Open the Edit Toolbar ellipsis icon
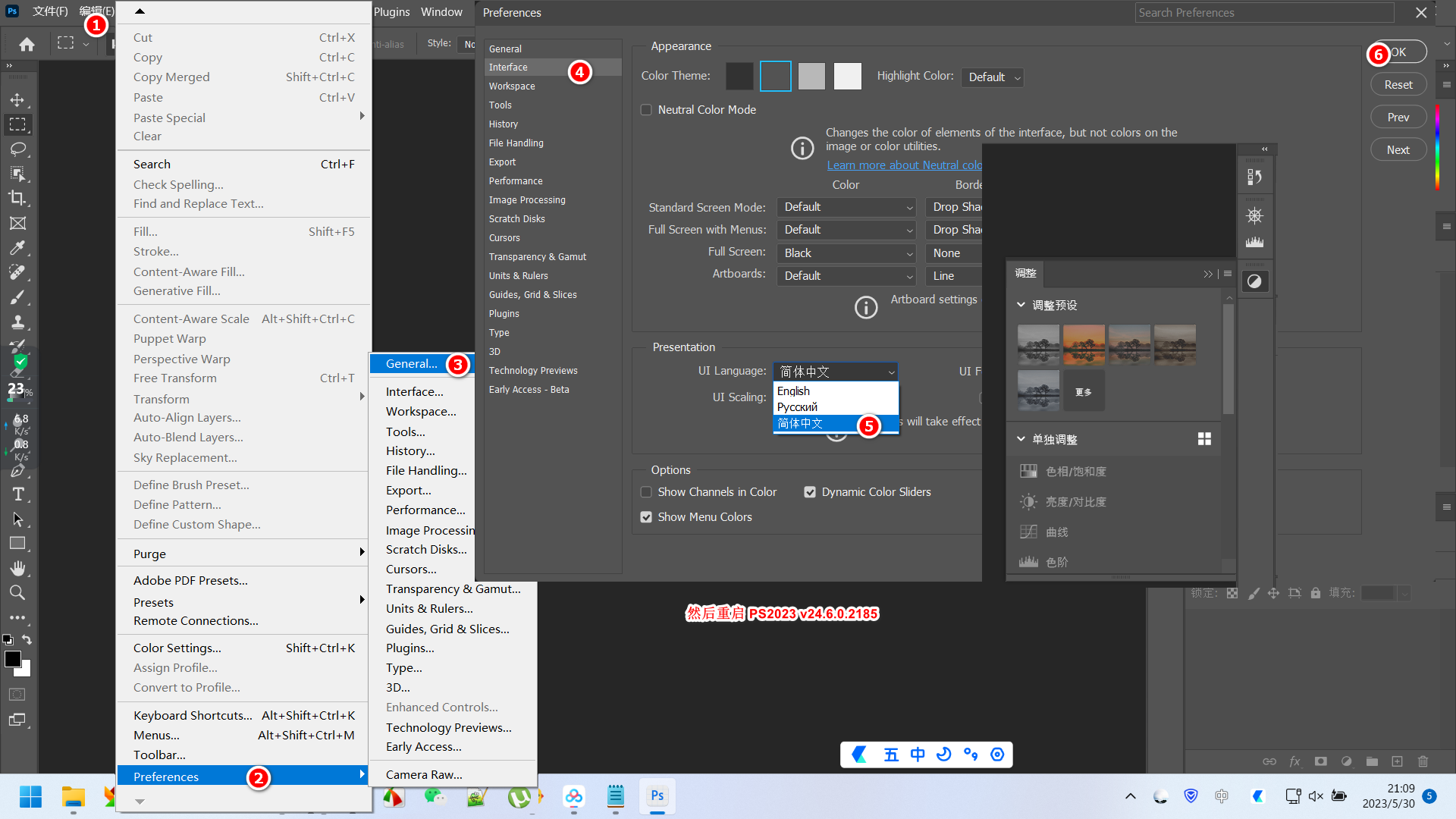The image size is (1456, 819). [17, 618]
